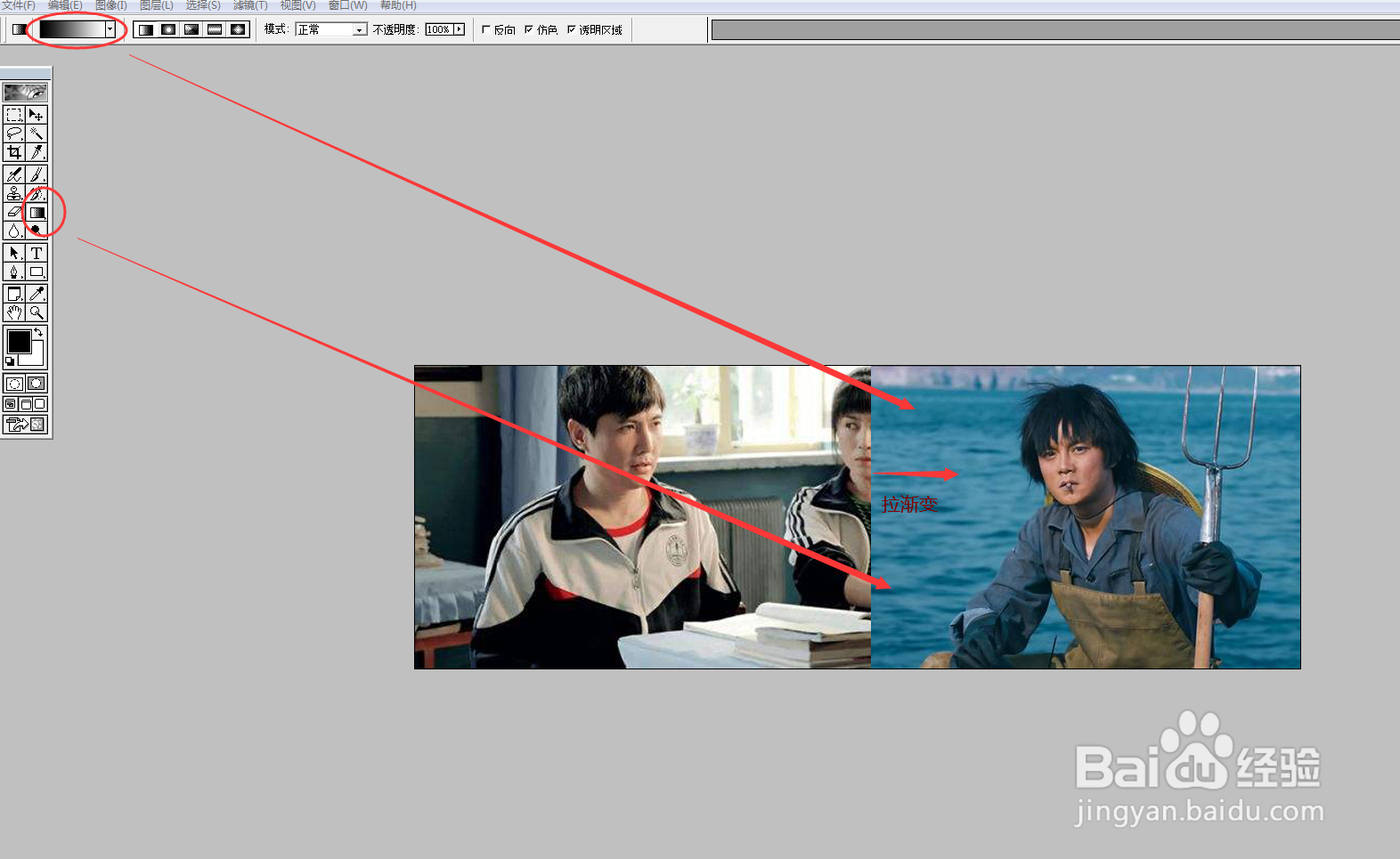The width and height of the screenshot is (1400, 859).
Task: Select the Move tool
Action: [x=37, y=115]
